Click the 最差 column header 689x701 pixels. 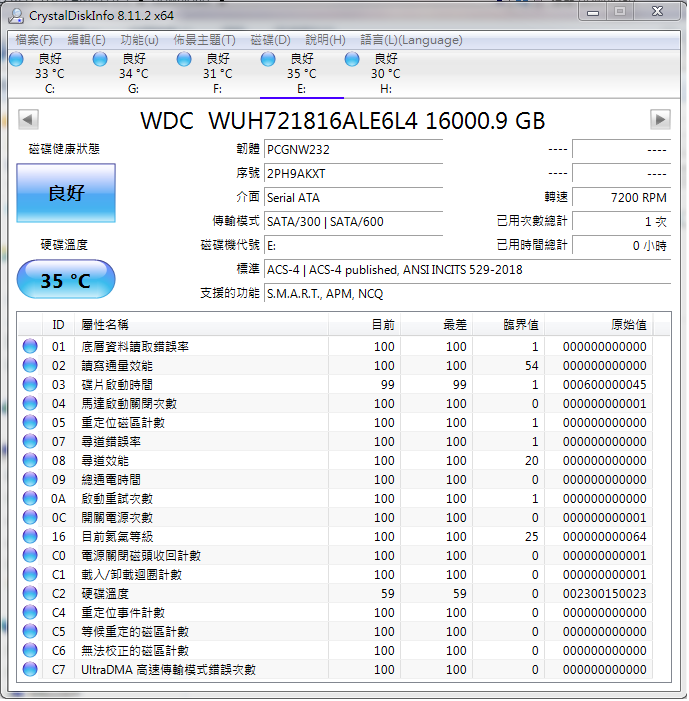coord(436,325)
